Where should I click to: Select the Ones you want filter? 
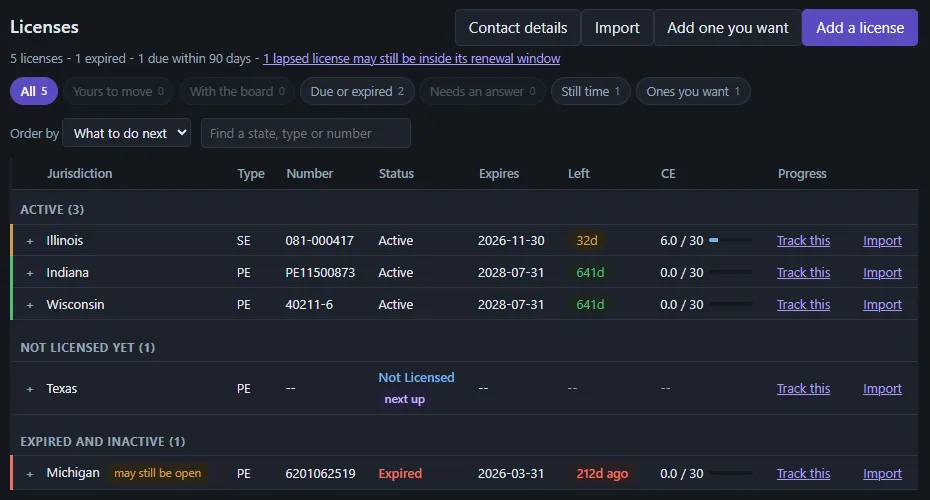693,91
